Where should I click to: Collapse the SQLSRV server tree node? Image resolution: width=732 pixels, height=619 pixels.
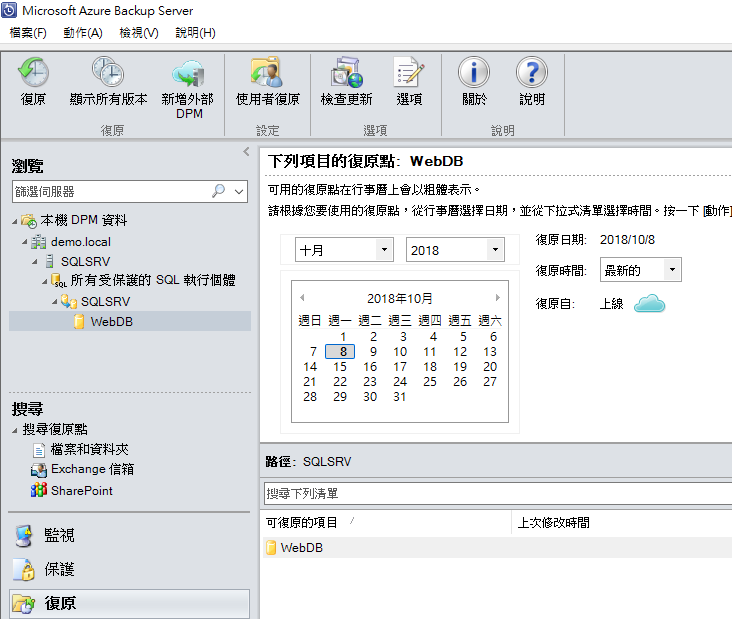point(35,261)
